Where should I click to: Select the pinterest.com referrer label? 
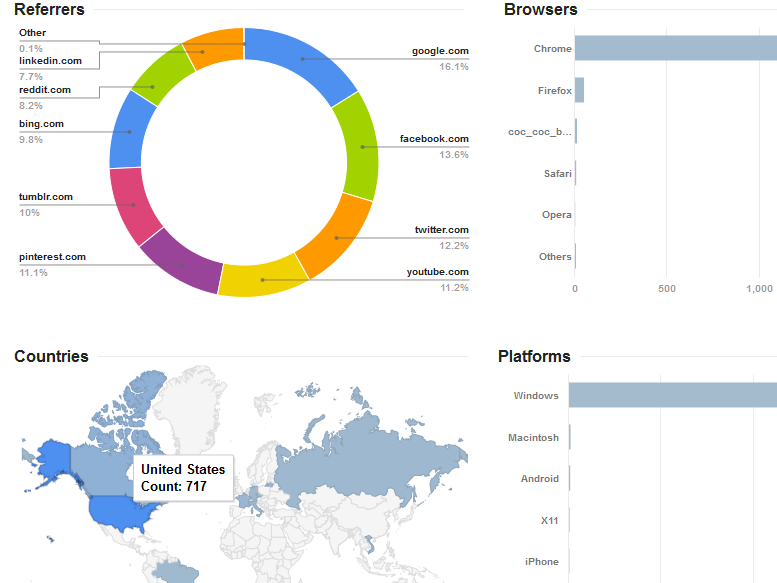click(53, 257)
